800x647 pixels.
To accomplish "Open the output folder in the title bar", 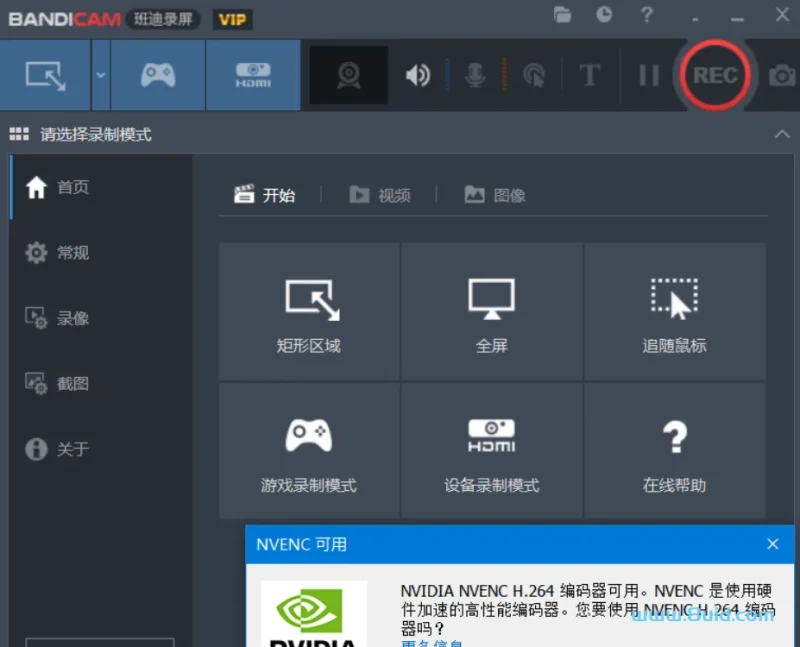I will (x=562, y=15).
